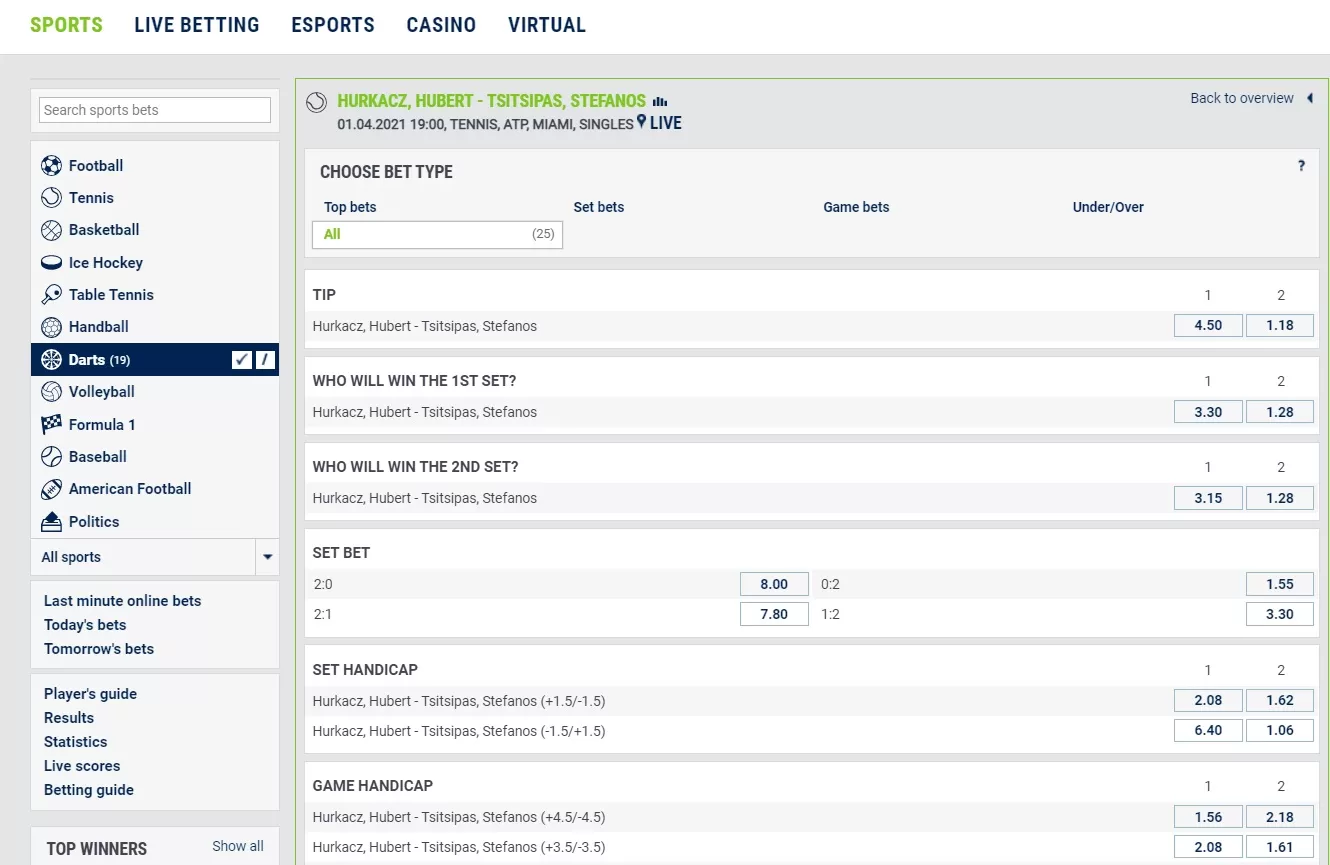Click the Formula 1 flag icon
1330x865 pixels.
pyautogui.click(x=51, y=425)
